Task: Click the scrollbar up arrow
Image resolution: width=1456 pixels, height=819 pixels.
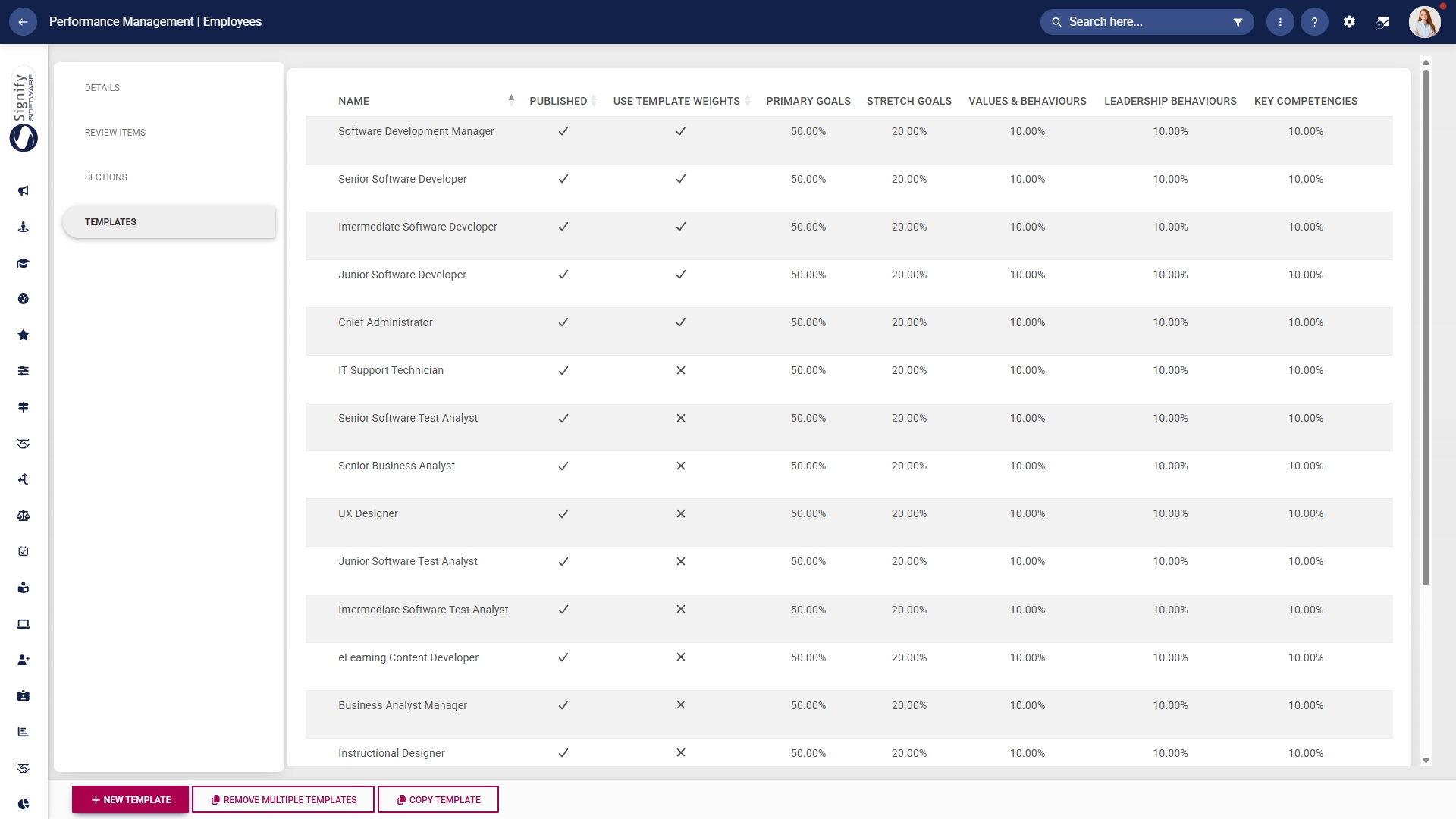Action: pos(1426,62)
